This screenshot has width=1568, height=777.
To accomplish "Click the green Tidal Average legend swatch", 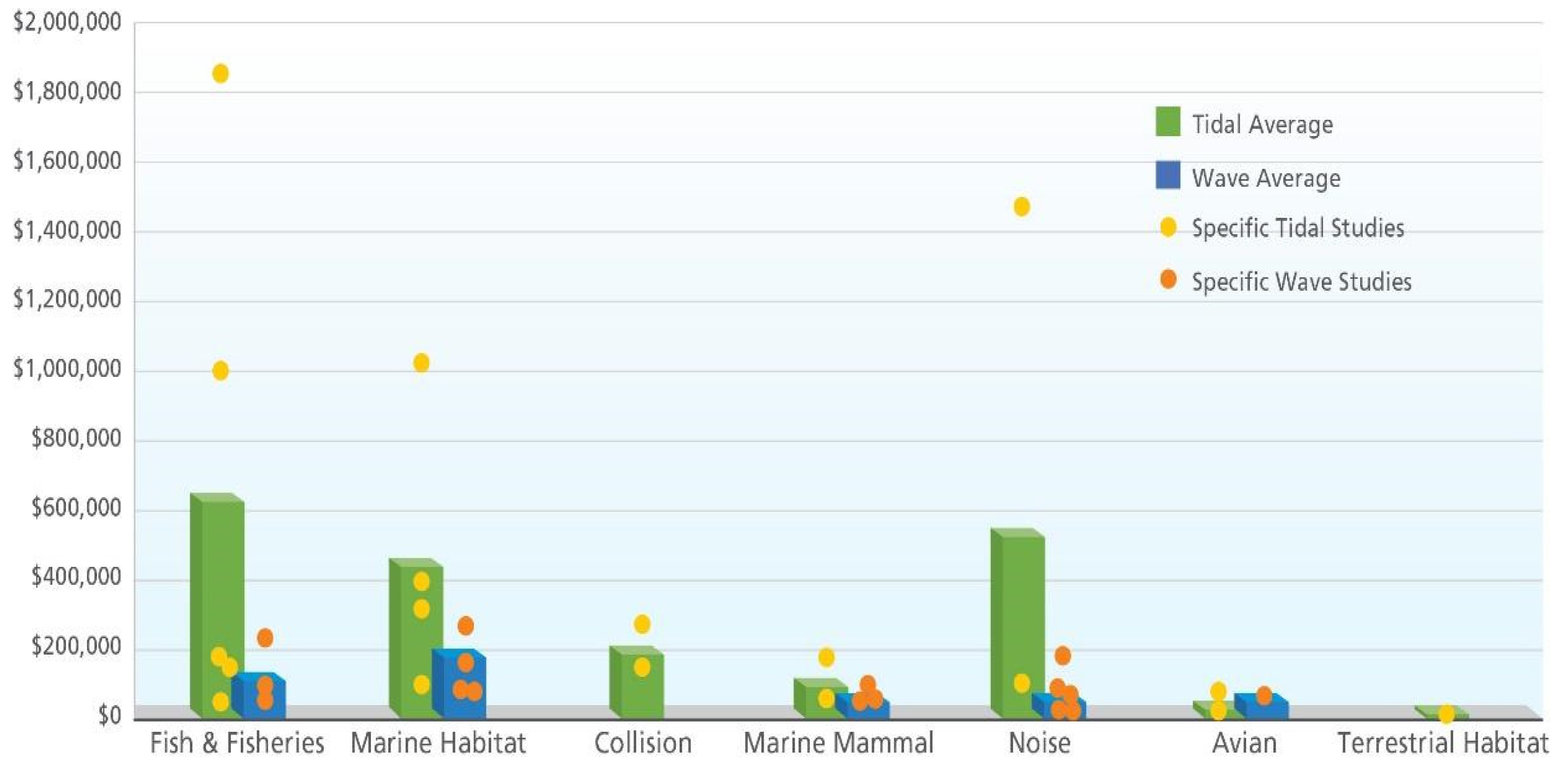I will click(1168, 121).
